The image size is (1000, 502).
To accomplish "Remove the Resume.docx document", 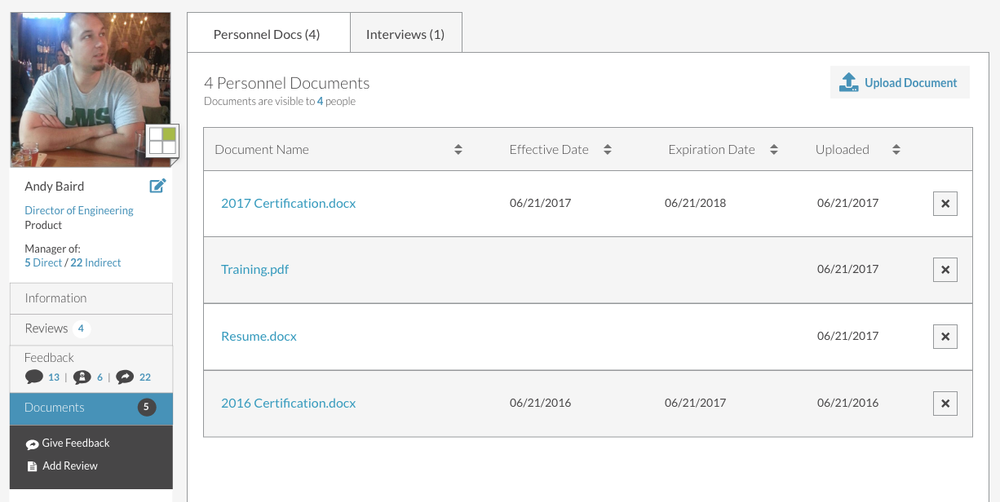I will coord(945,337).
